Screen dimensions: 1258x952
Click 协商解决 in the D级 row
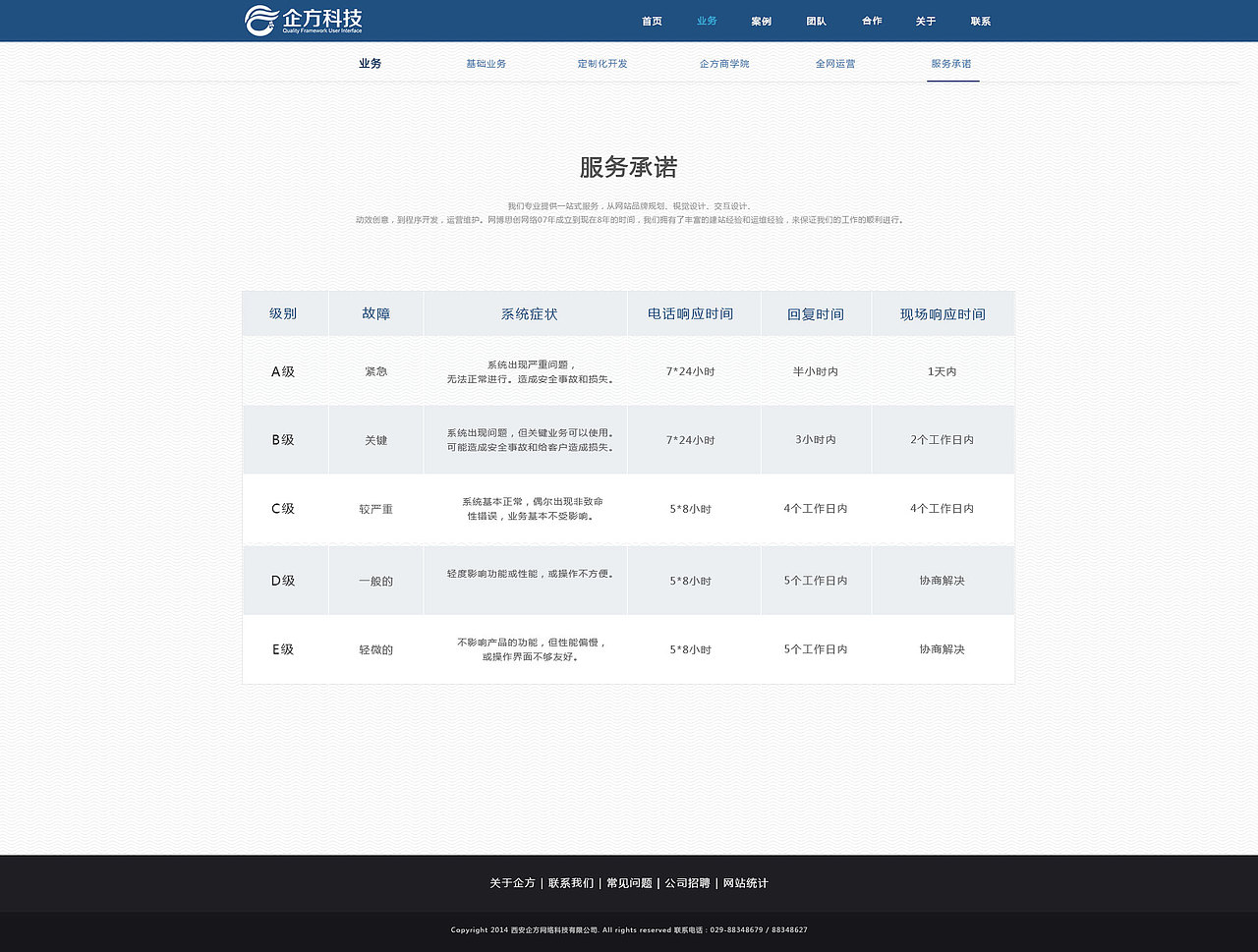tap(943, 581)
